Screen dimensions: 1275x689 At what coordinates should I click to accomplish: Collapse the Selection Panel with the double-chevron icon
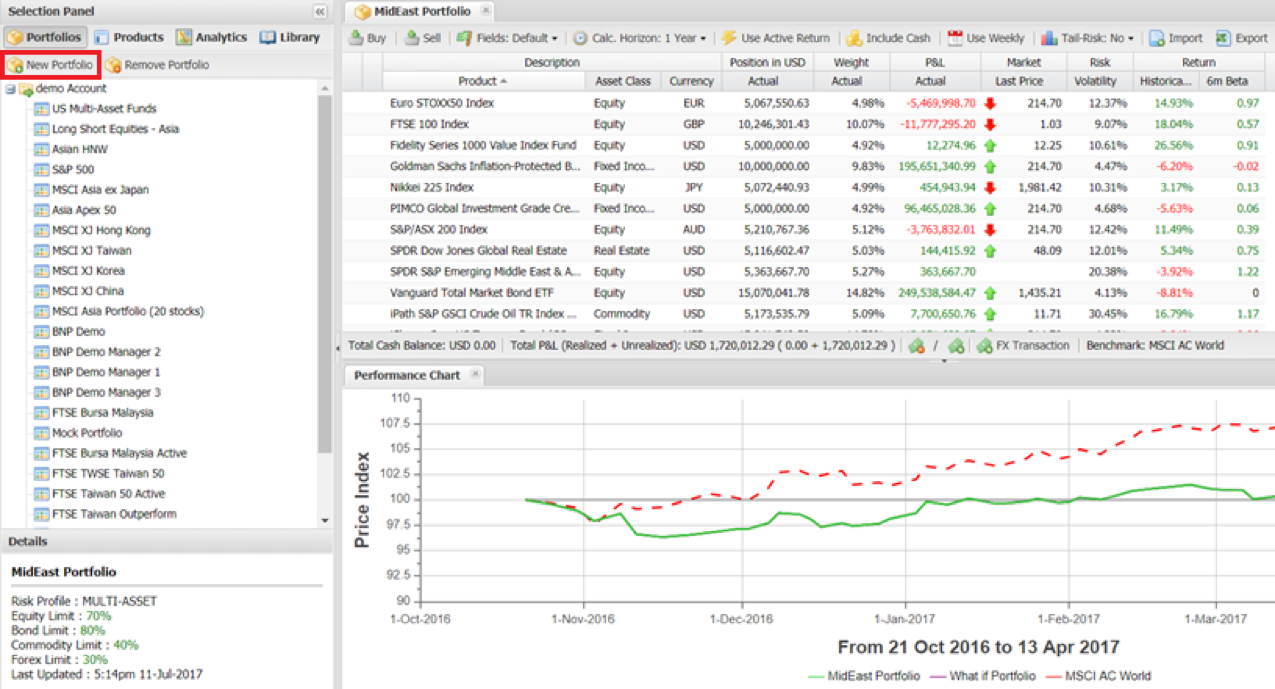(x=320, y=12)
